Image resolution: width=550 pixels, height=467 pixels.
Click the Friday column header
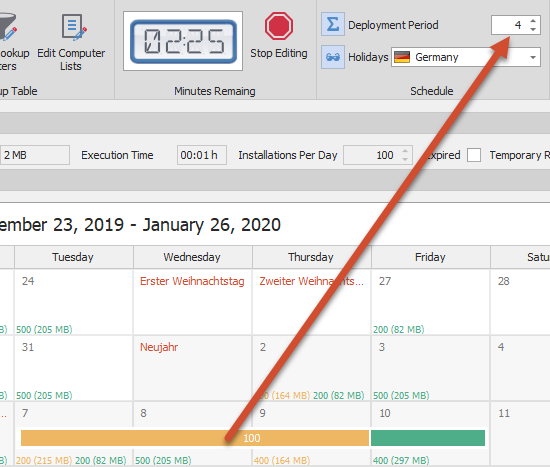430,257
